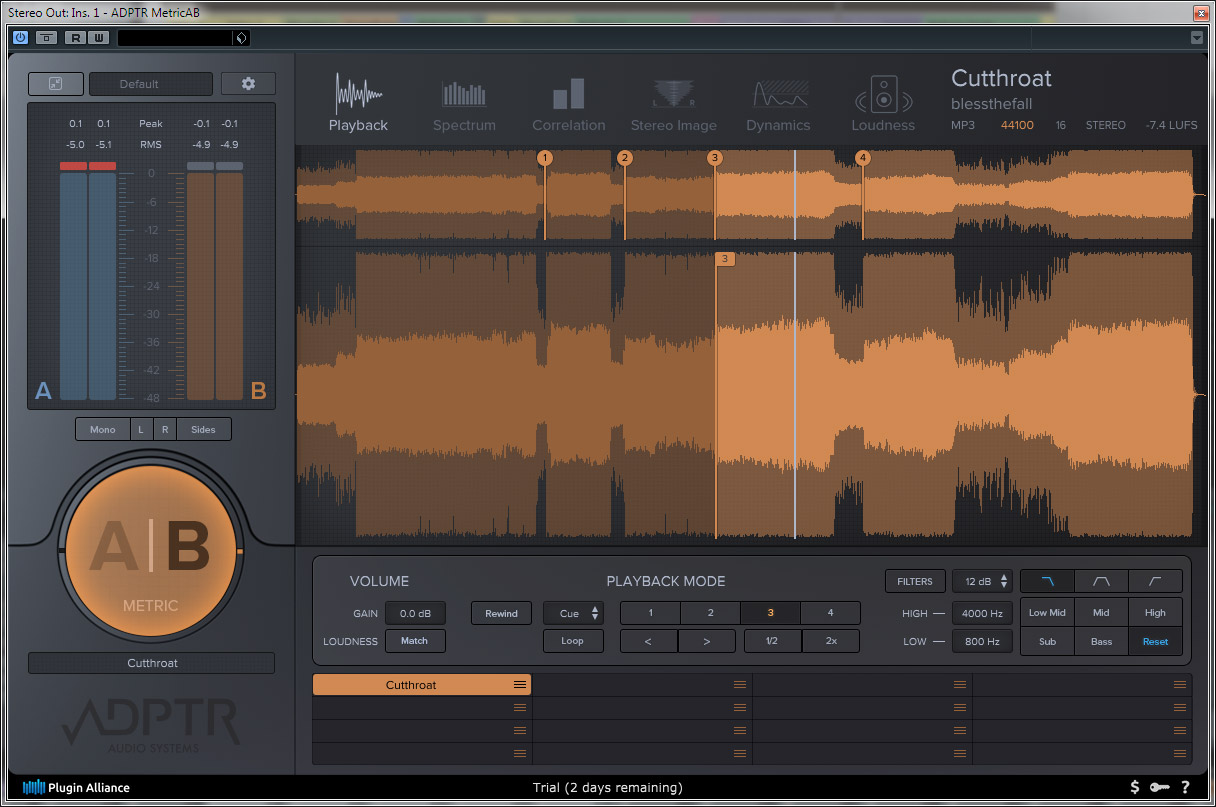Switch to the Dynamics tab
1216x807 pixels.
[x=778, y=105]
